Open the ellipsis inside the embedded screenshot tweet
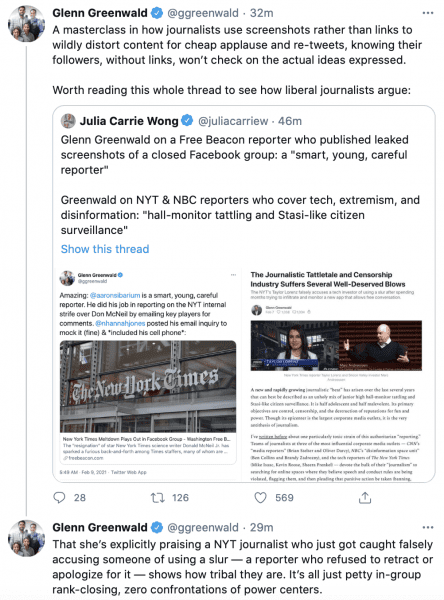This screenshot has height=600, width=444. 233,275
